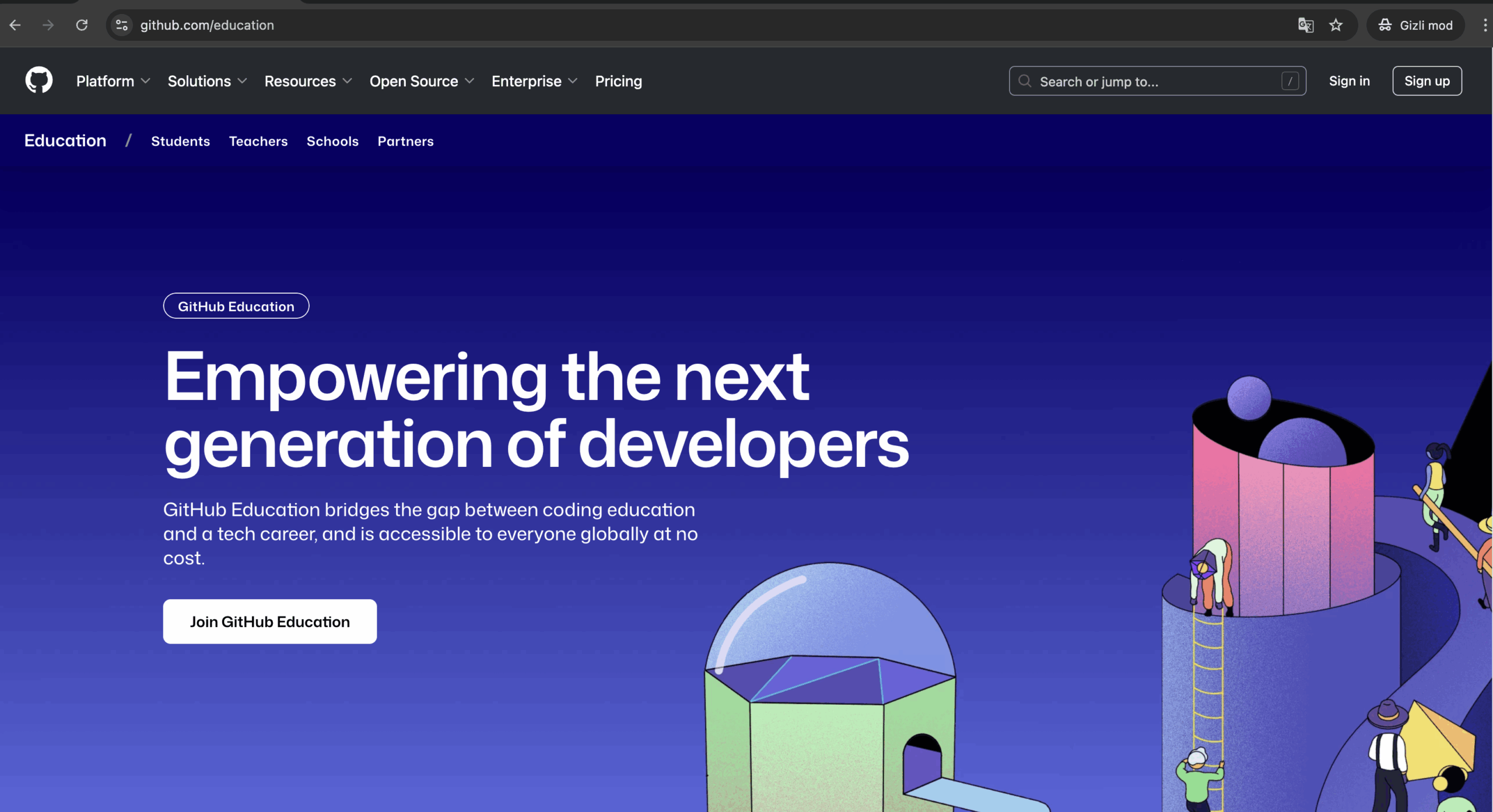1493x812 pixels.
Task: Reload the current page
Action: (82, 25)
